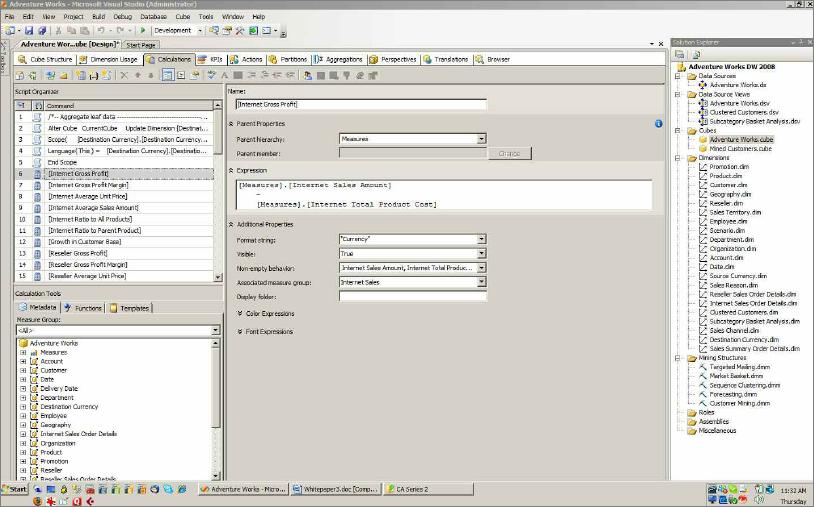Click the Start button on taskbar
This screenshot has width=814, height=507.
tap(15, 489)
